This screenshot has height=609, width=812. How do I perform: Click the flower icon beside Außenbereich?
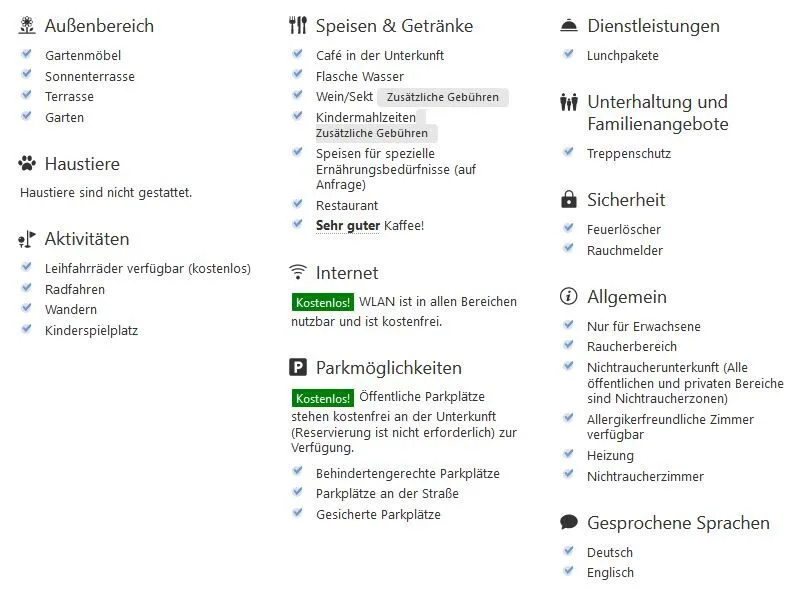click(27, 25)
